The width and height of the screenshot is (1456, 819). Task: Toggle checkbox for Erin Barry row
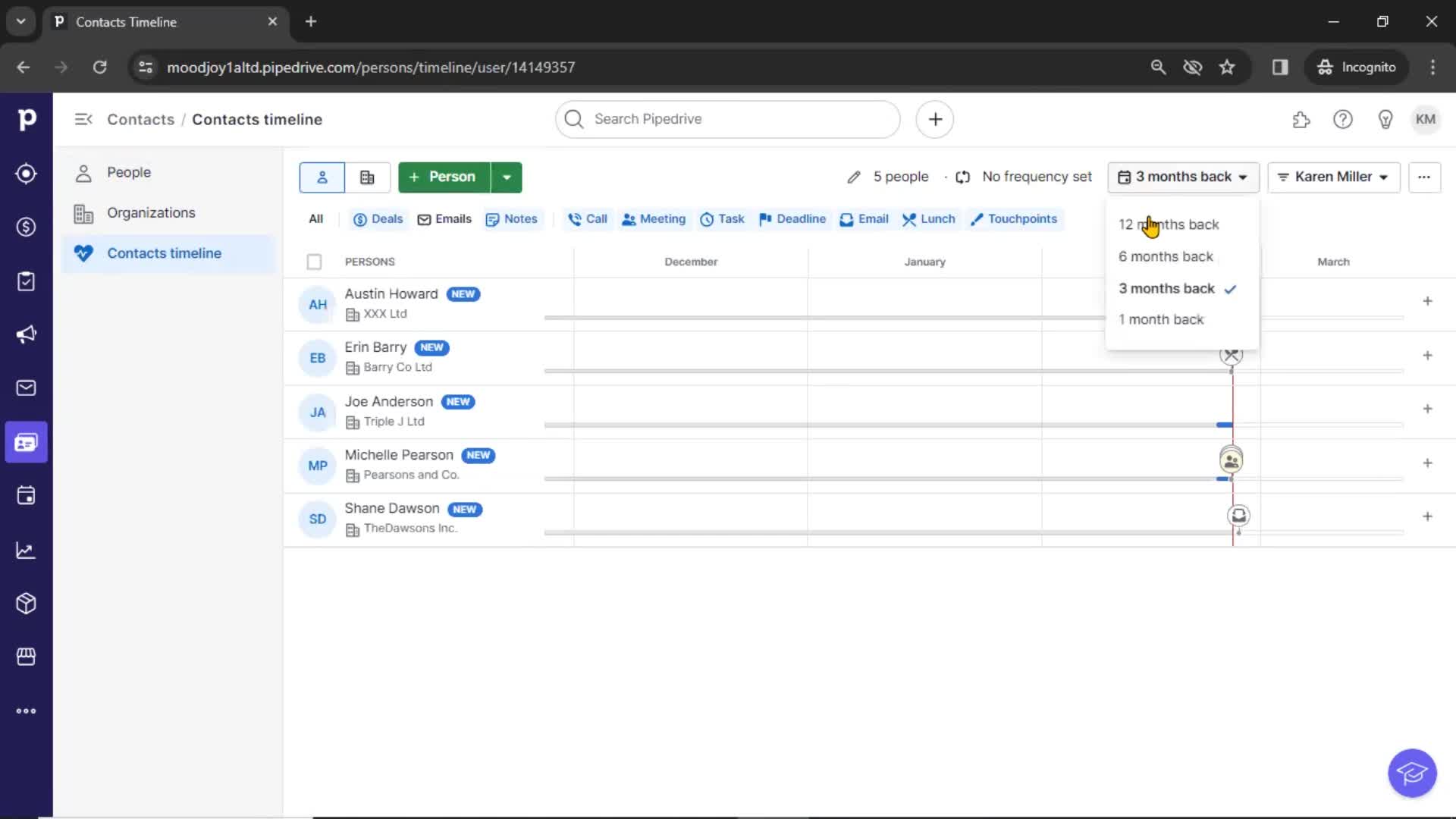314,356
